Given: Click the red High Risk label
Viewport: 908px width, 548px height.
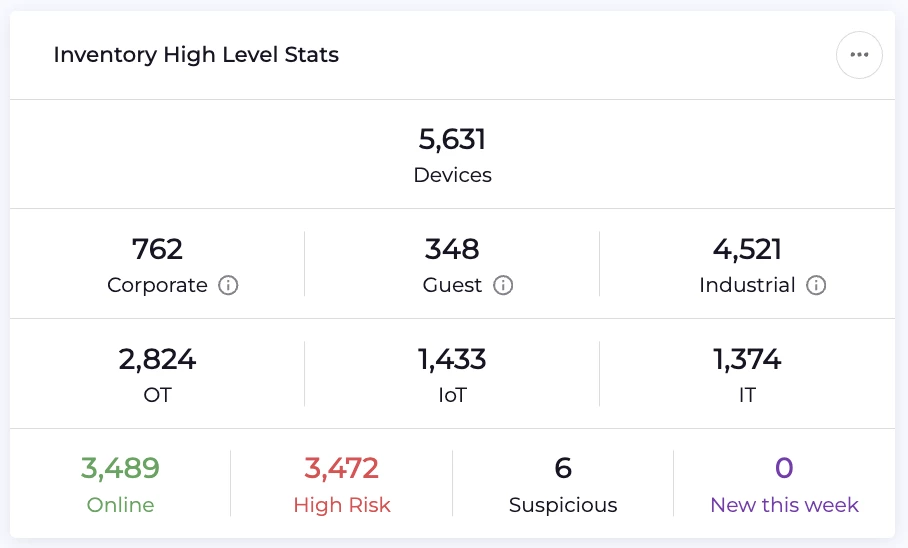Looking at the screenshot, I should 341,505.
